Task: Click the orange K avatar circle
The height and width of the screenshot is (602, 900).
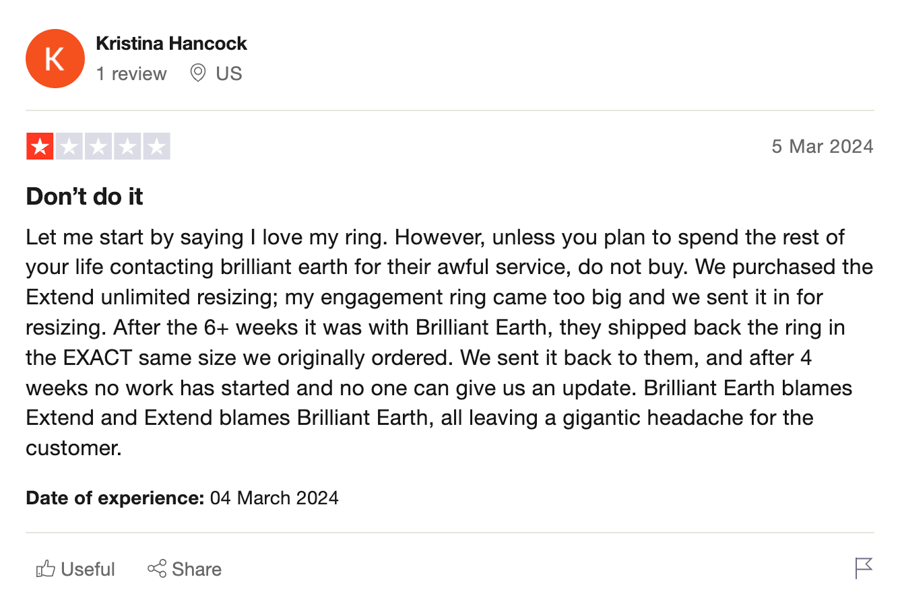Action: [55, 59]
